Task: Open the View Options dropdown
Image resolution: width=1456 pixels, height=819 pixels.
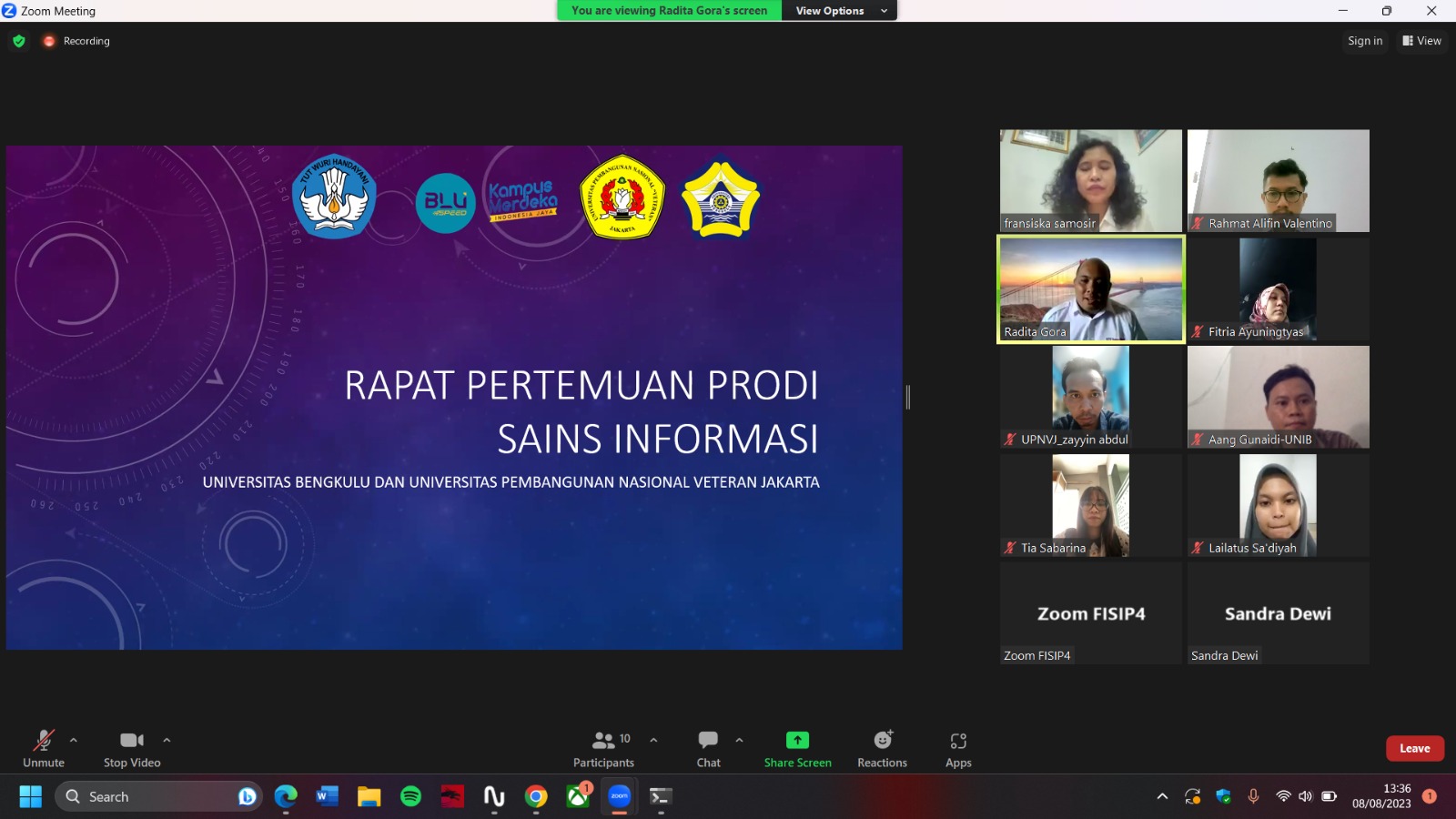Action: pyautogui.click(x=839, y=11)
